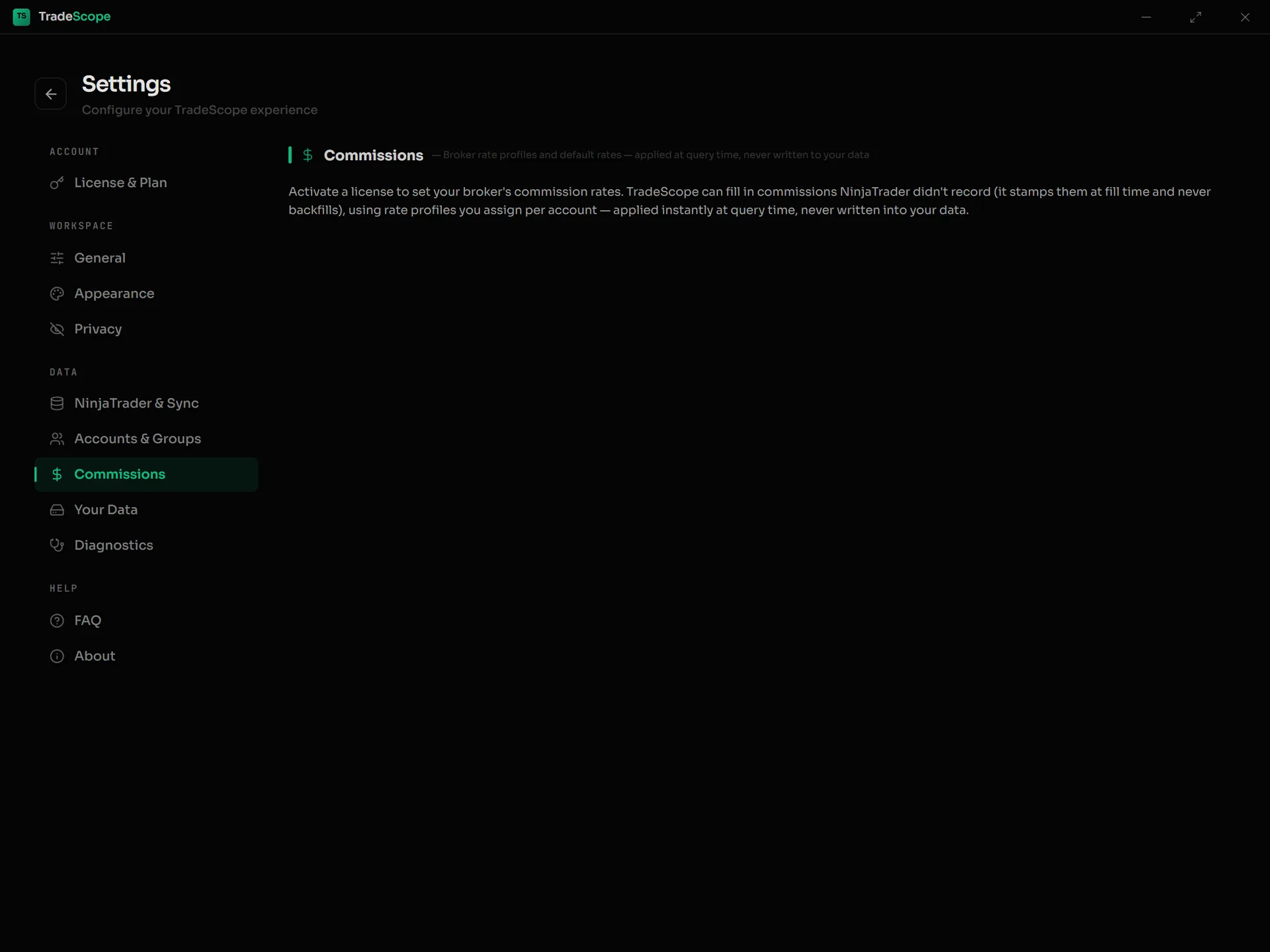Click the dollar icon in the Commissions heading
This screenshot has width=1270, height=952.
click(x=308, y=155)
